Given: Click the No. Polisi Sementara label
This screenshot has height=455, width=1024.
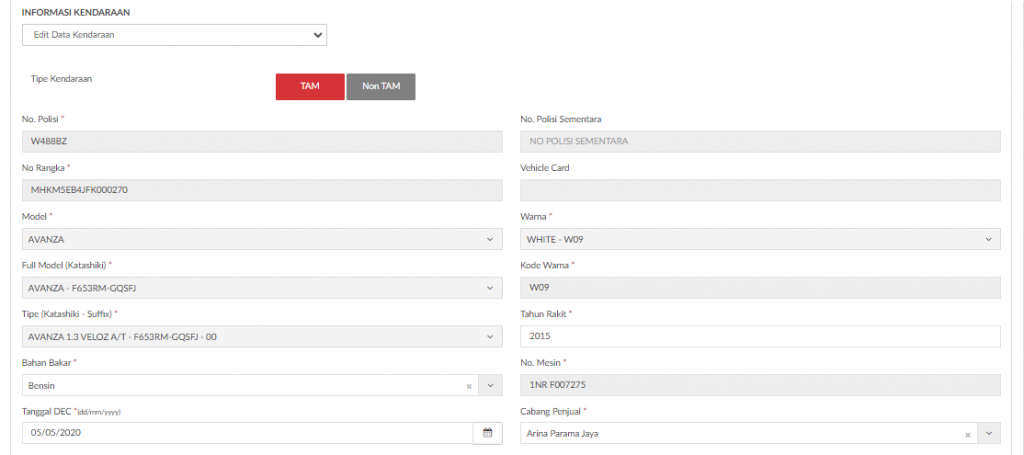Looking at the screenshot, I should coord(560,119).
